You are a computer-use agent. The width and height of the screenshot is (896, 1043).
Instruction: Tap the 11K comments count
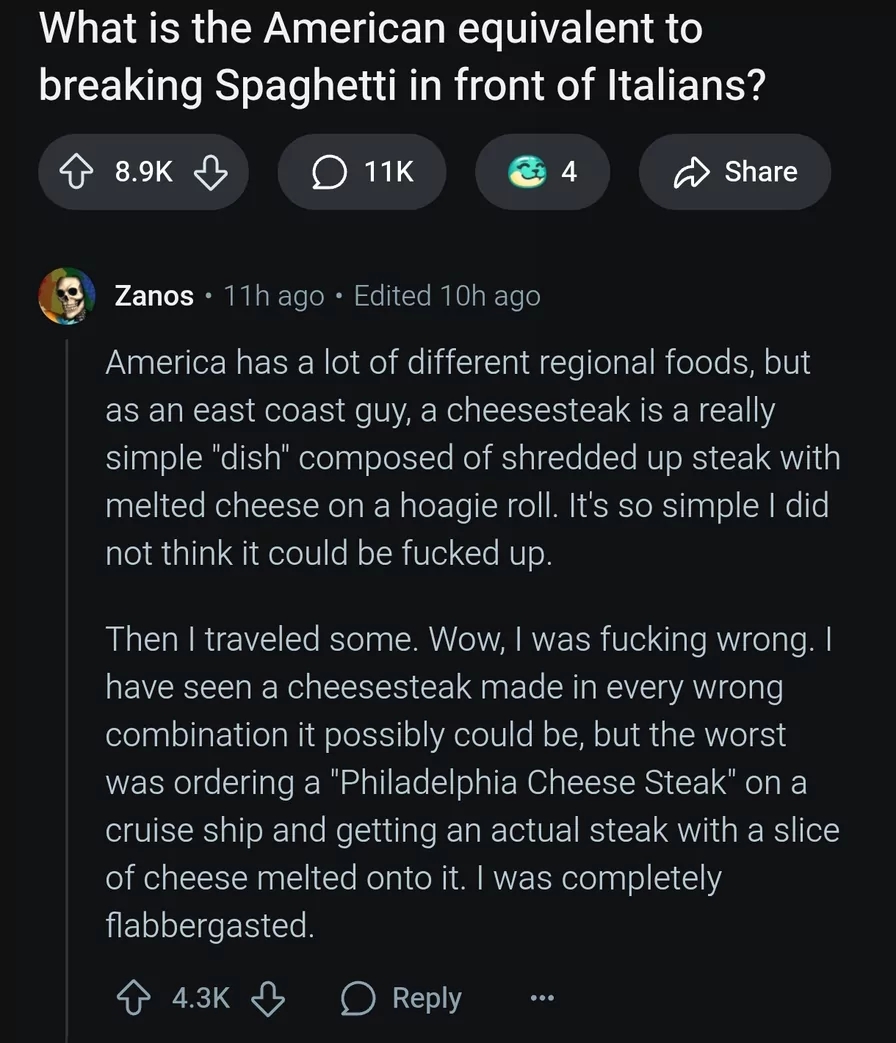click(x=388, y=172)
